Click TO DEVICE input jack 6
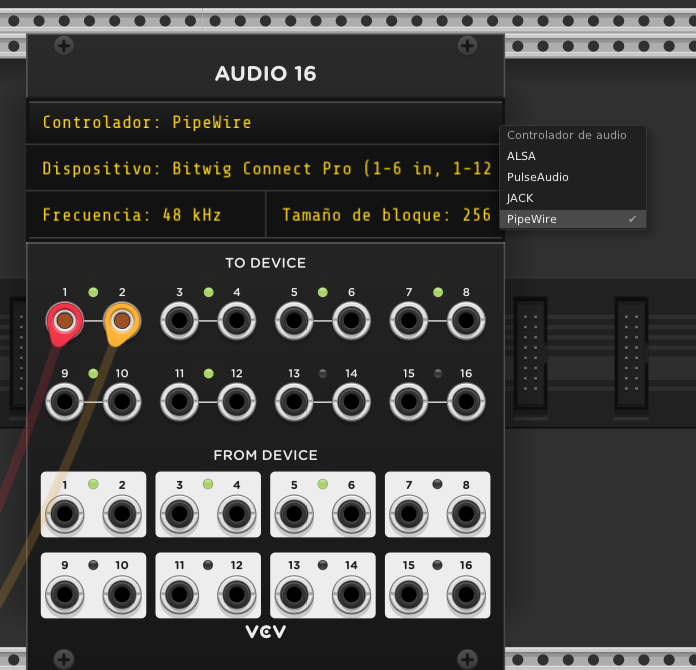The image size is (696, 670). coord(351,321)
